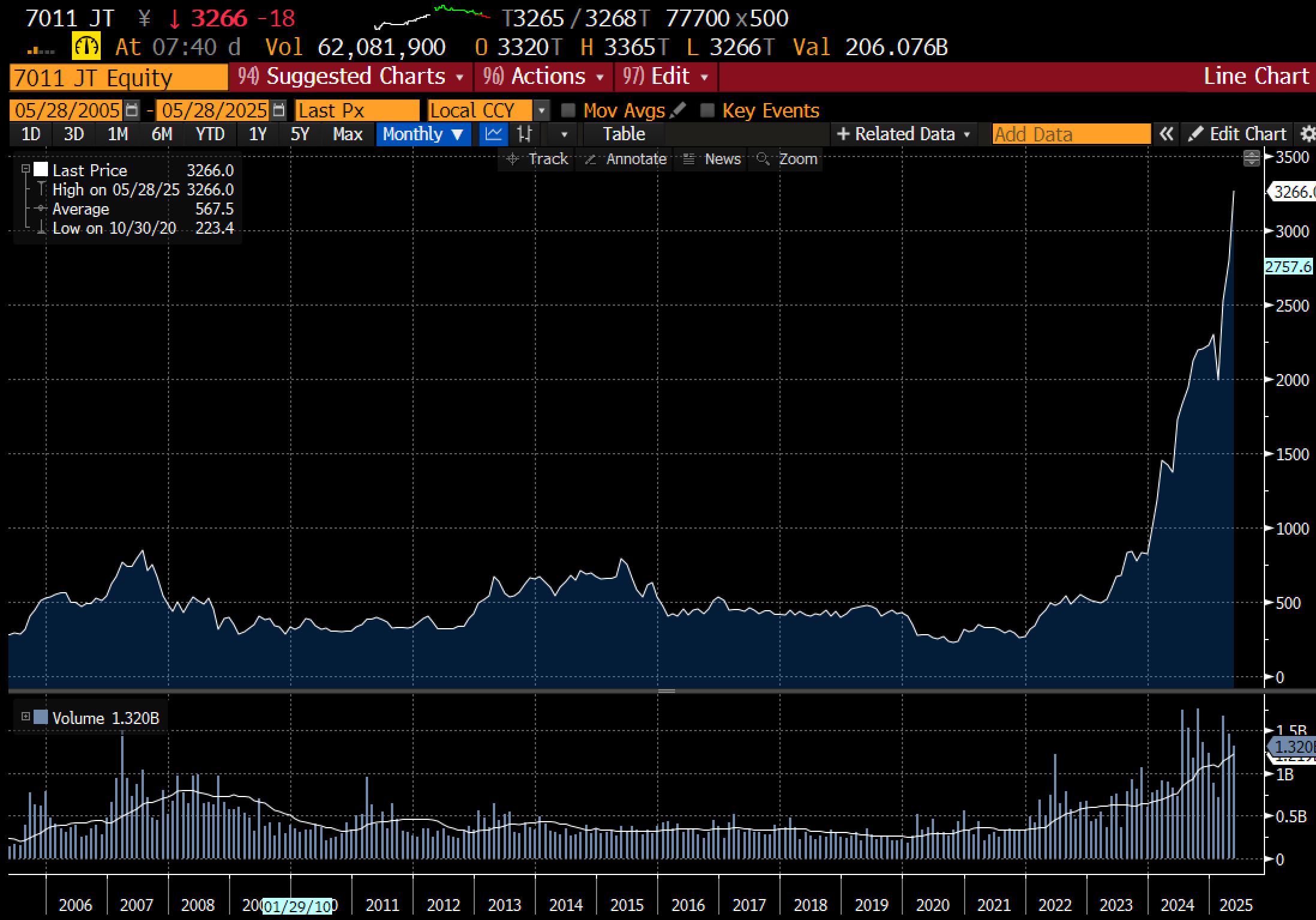
Task: Open the Related Data dropdown
Action: (x=904, y=134)
